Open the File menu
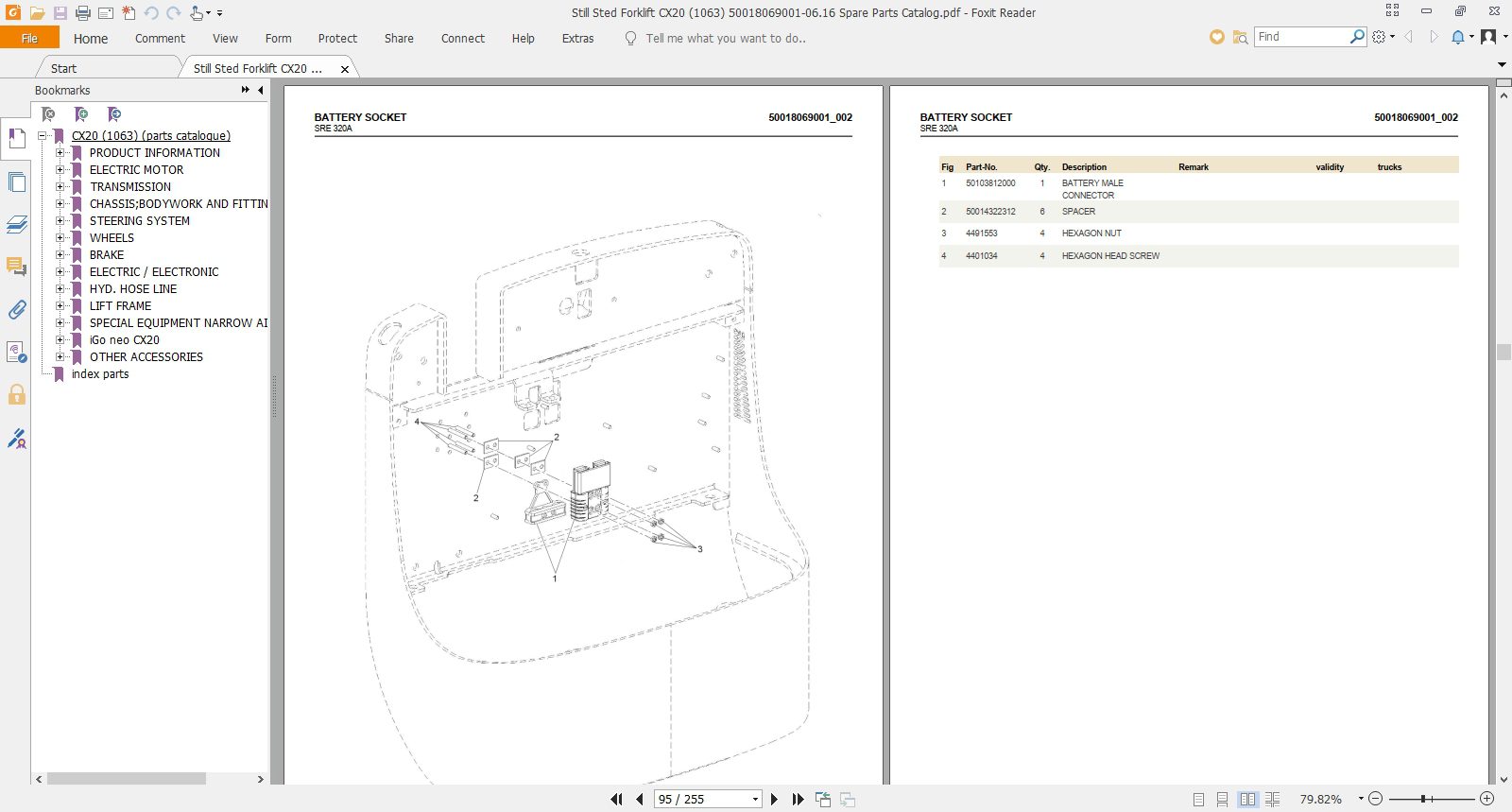This screenshot has height=812, width=1512. tap(29, 38)
